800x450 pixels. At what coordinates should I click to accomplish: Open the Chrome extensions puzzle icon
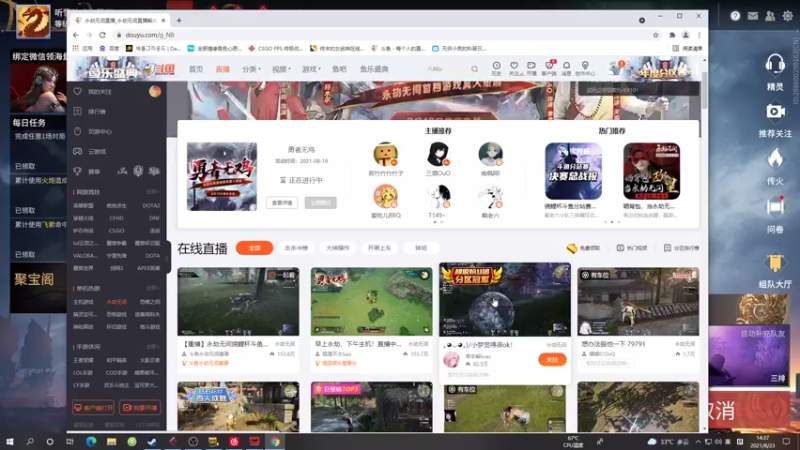[x=672, y=35]
